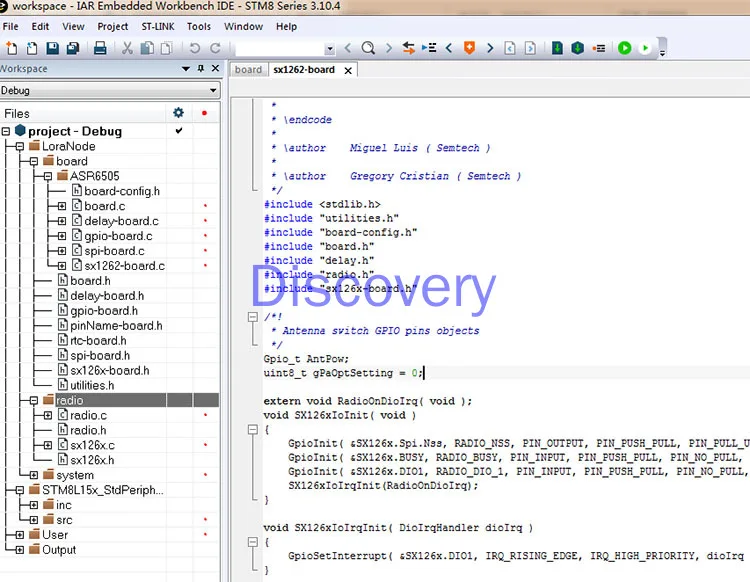Toggle breakpoint with the red-dot icon
Viewport: 750px width, 582px height.
598,48
